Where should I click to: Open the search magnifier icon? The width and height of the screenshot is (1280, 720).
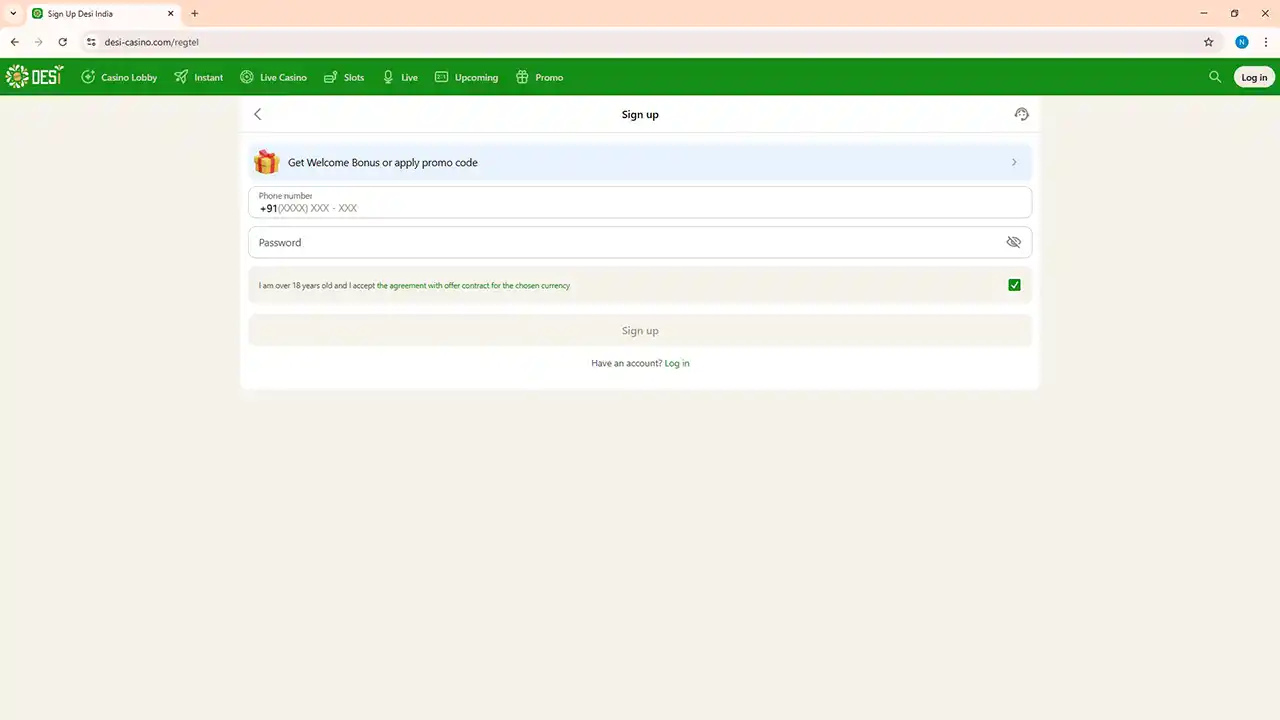(x=1215, y=77)
